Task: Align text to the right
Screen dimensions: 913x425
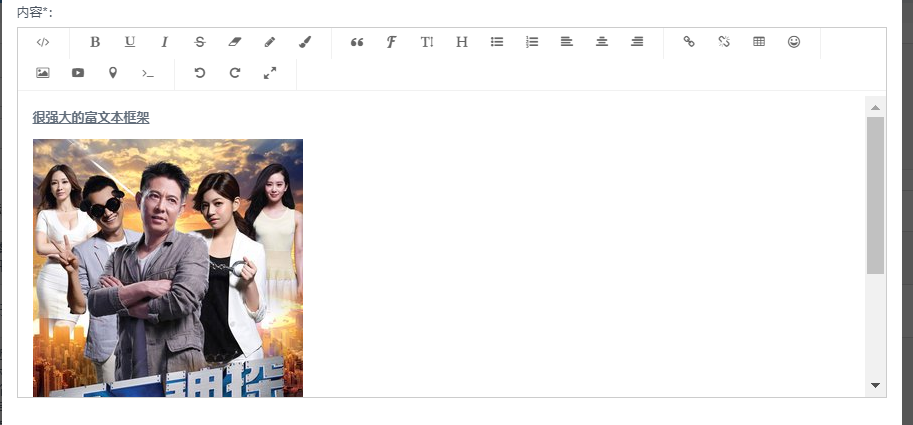Action: (637, 42)
